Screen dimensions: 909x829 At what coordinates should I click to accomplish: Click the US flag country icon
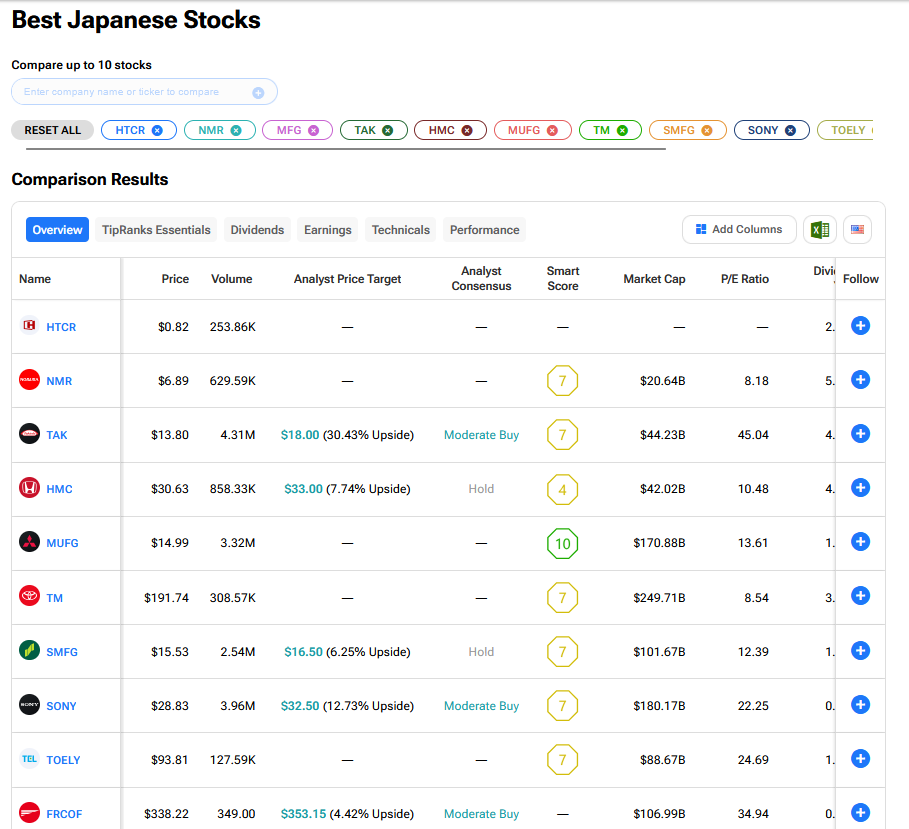click(x=857, y=230)
